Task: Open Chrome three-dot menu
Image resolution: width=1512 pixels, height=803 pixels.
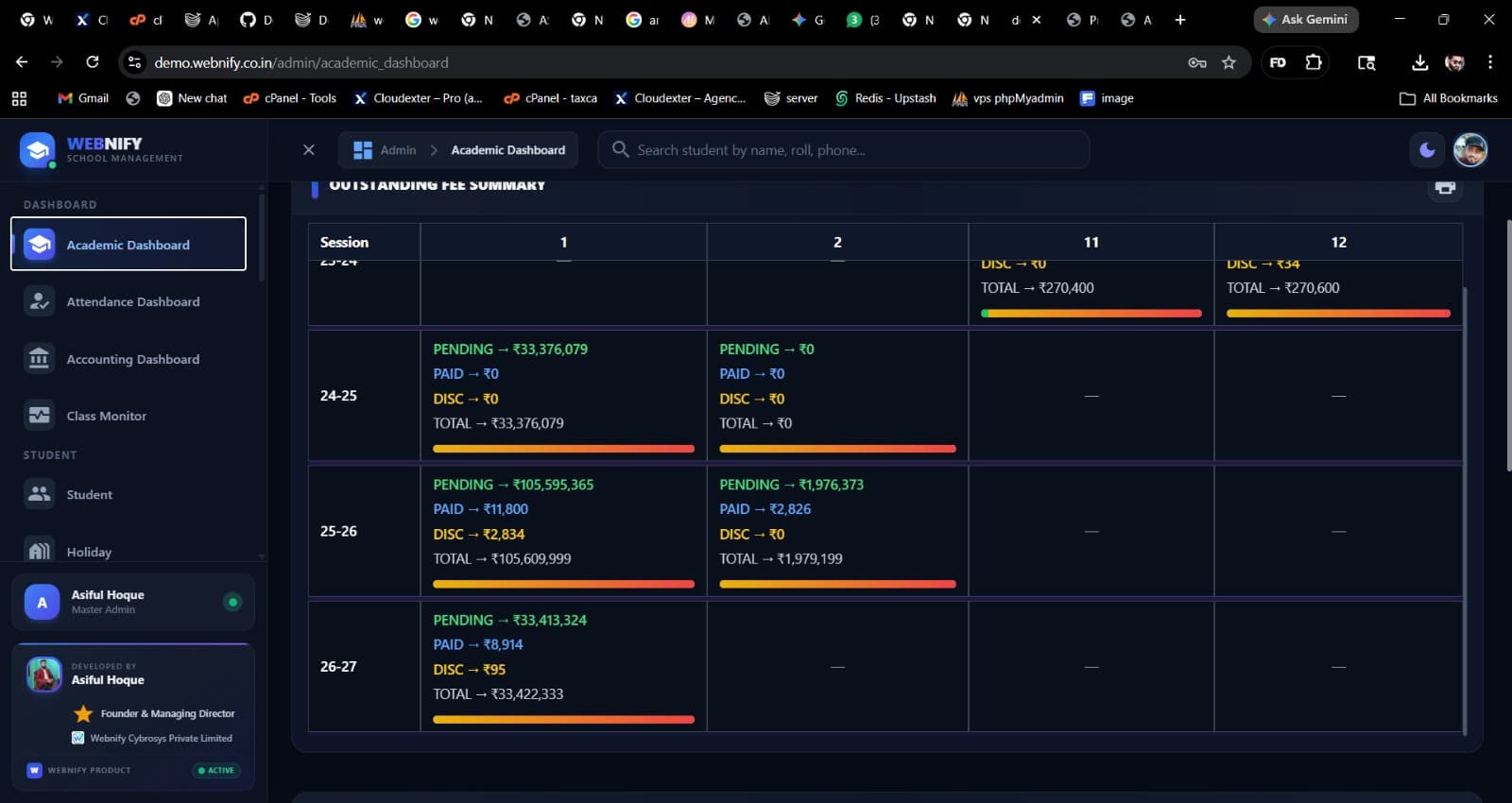Action: pyautogui.click(x=1490, y=62)
